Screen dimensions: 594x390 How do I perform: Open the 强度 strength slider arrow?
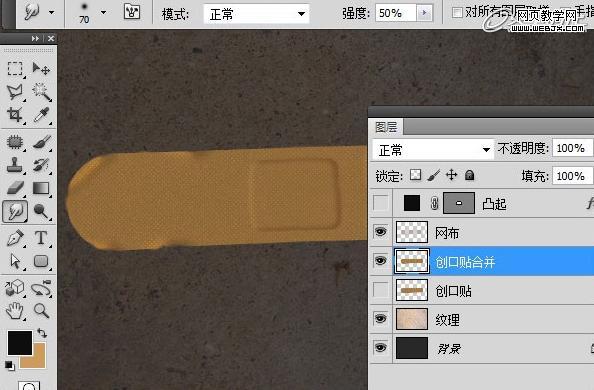pos(424,13)
